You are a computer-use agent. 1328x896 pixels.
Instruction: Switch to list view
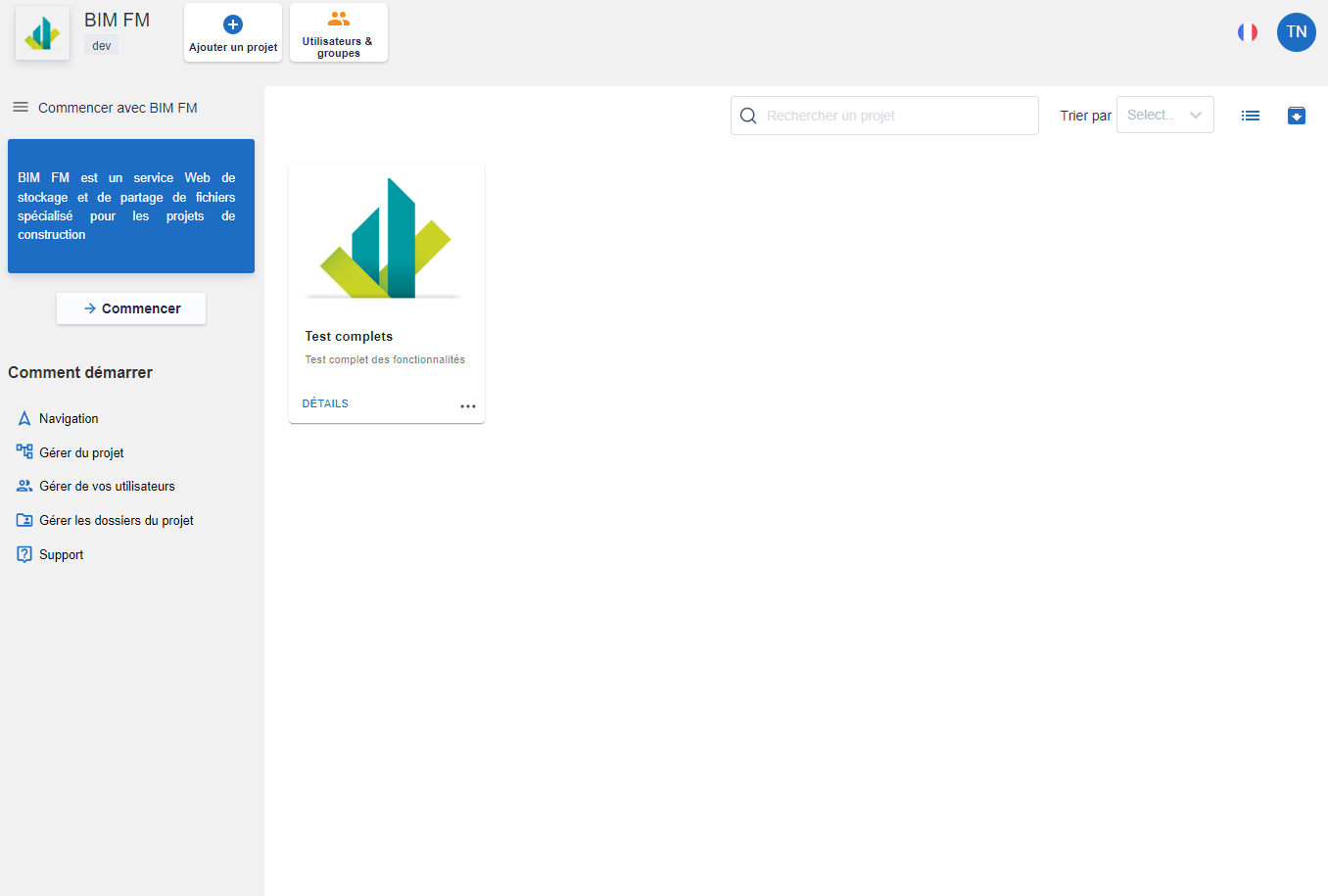(x=1250, y=116)
